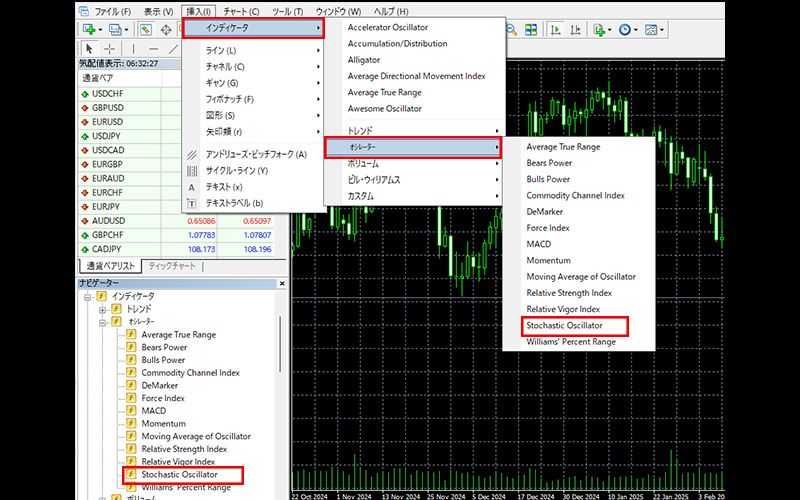Screen dimensions: 800x500
Task: Open the ツール (T) menu
Action: click(287, 11)
